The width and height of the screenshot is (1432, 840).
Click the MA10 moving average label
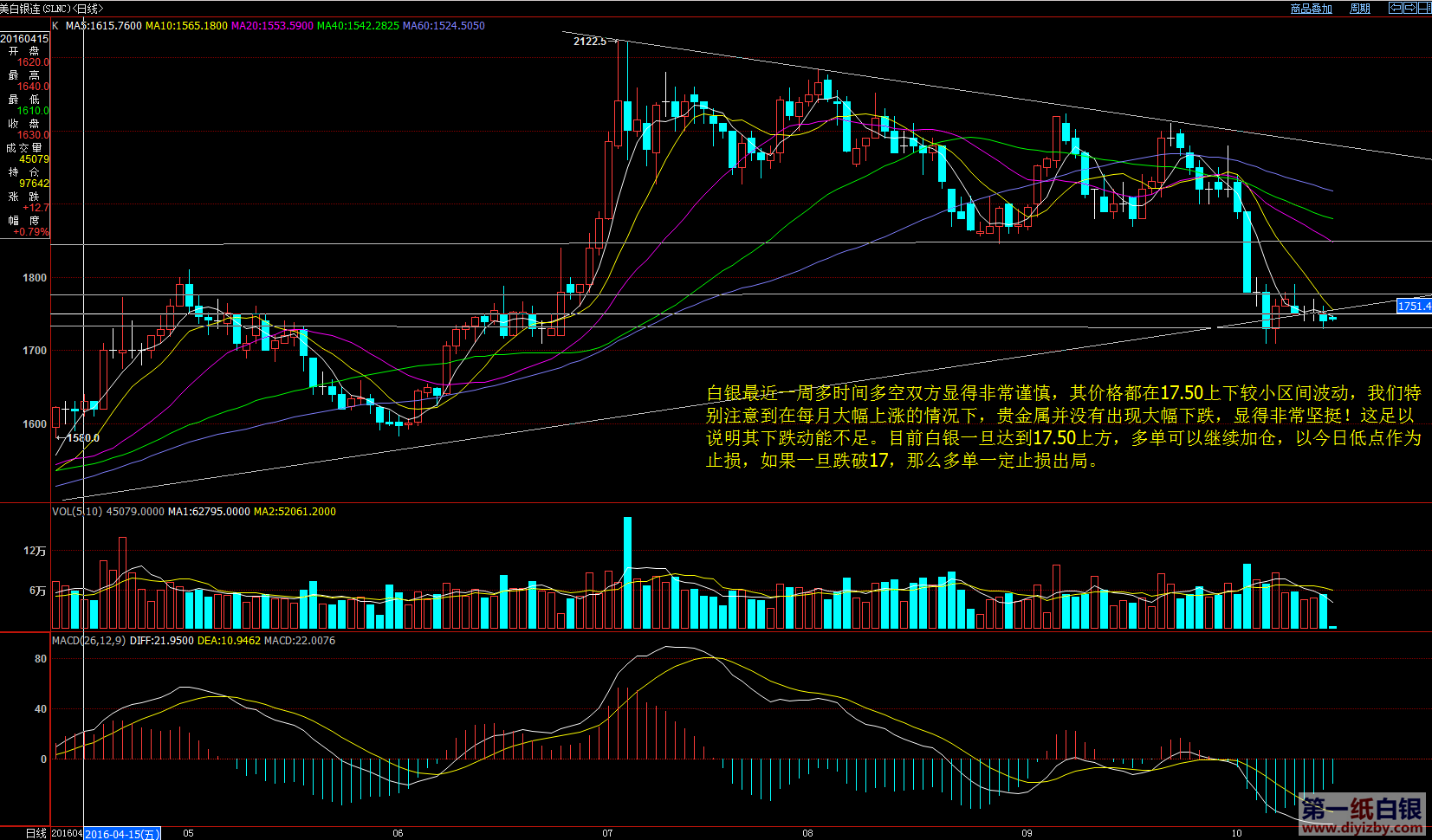[185, 26]
